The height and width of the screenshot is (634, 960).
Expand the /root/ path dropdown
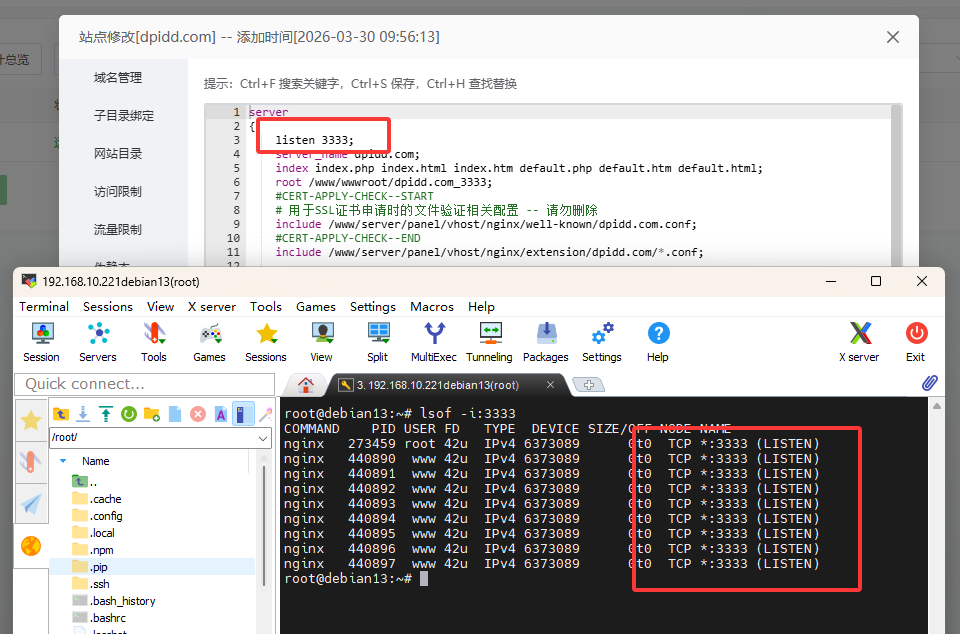tap(263, 438)
